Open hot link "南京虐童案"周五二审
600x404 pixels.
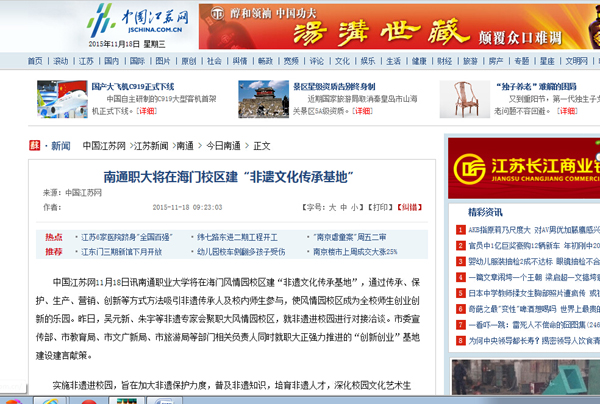tap(350, 237)
